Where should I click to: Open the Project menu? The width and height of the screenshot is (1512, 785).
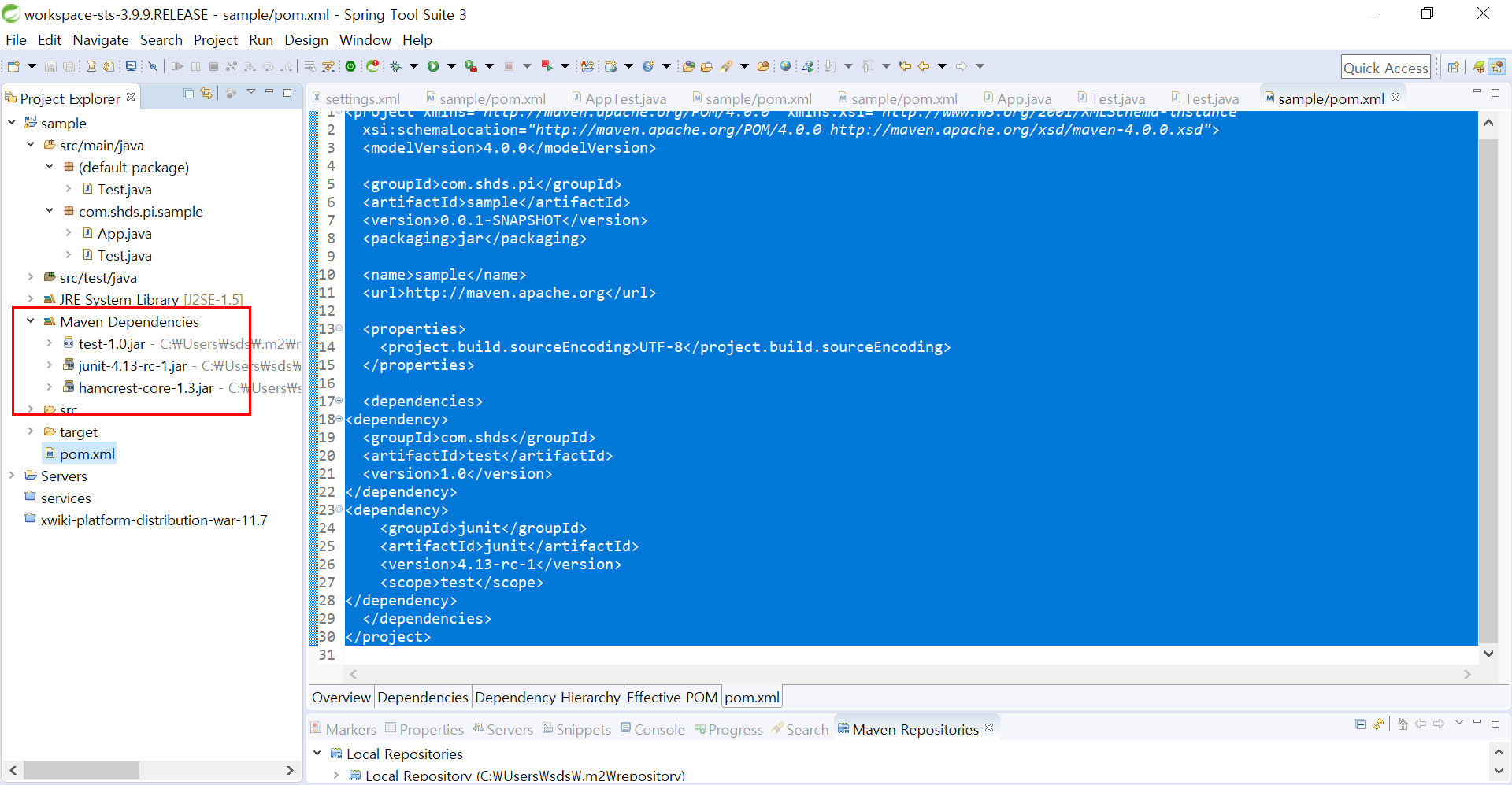[215, 40]
